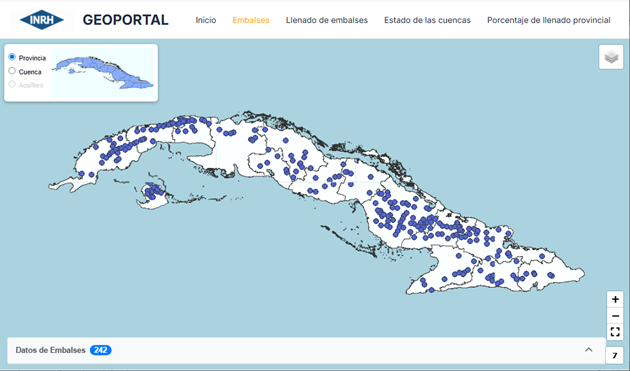Expand the Datos de Embalses panel chevron

(589, 350)
